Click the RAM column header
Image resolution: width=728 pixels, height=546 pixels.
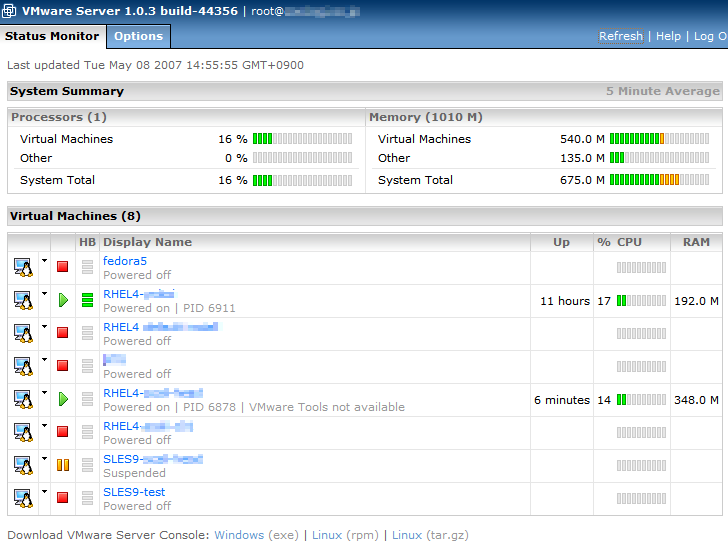tap(696, 242)
